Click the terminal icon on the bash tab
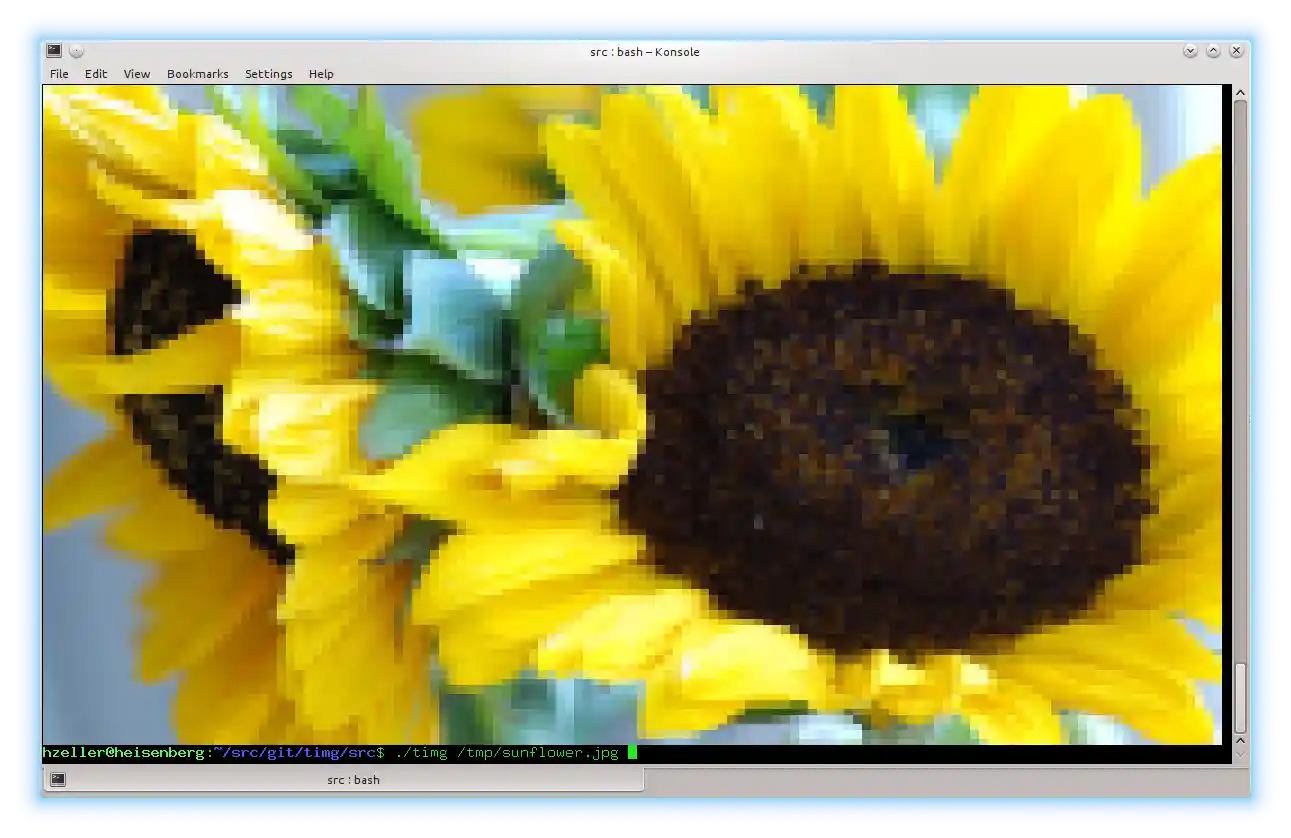Viewport: 1291px width, 838px height. point(58,780)
